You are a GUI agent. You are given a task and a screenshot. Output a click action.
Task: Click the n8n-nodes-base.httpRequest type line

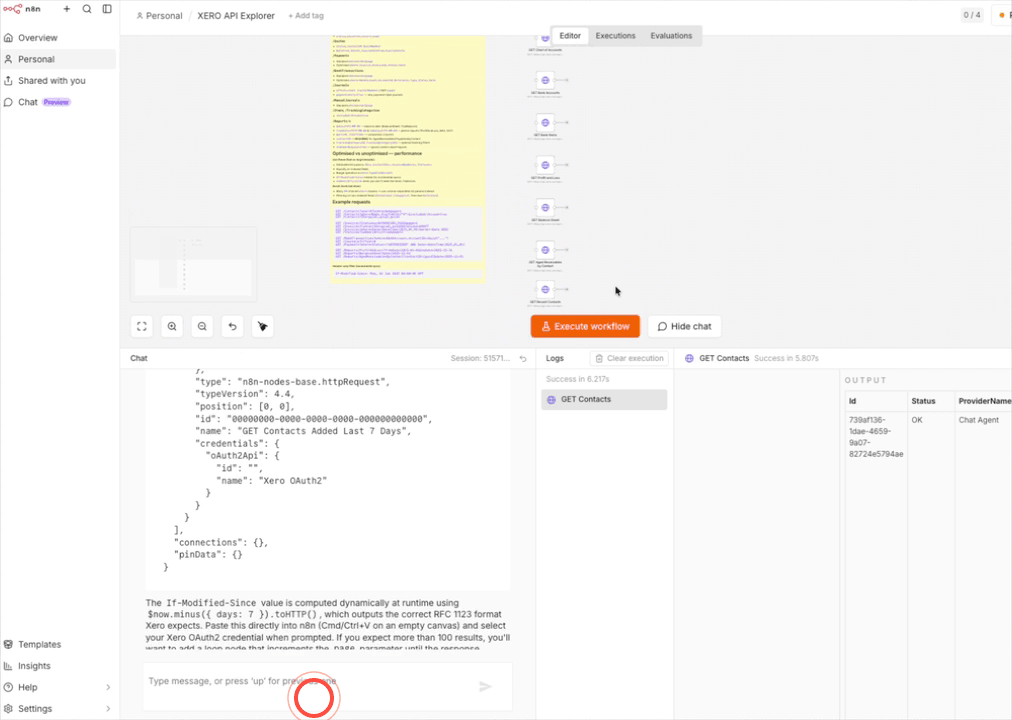(x=292, y=382)
